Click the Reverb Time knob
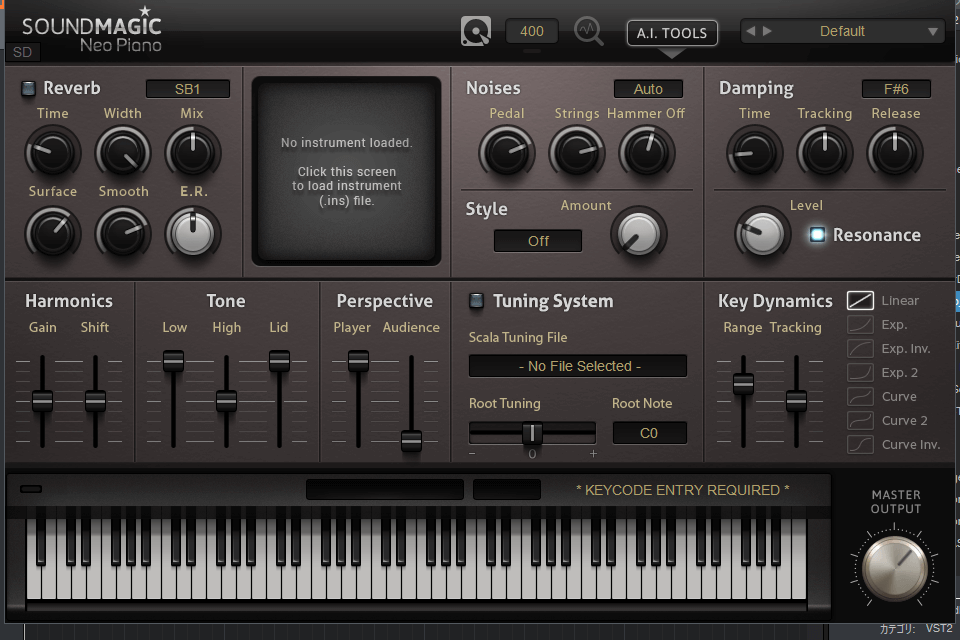The image size is (960, 640). pyautogui.click(x=53, y=153)
